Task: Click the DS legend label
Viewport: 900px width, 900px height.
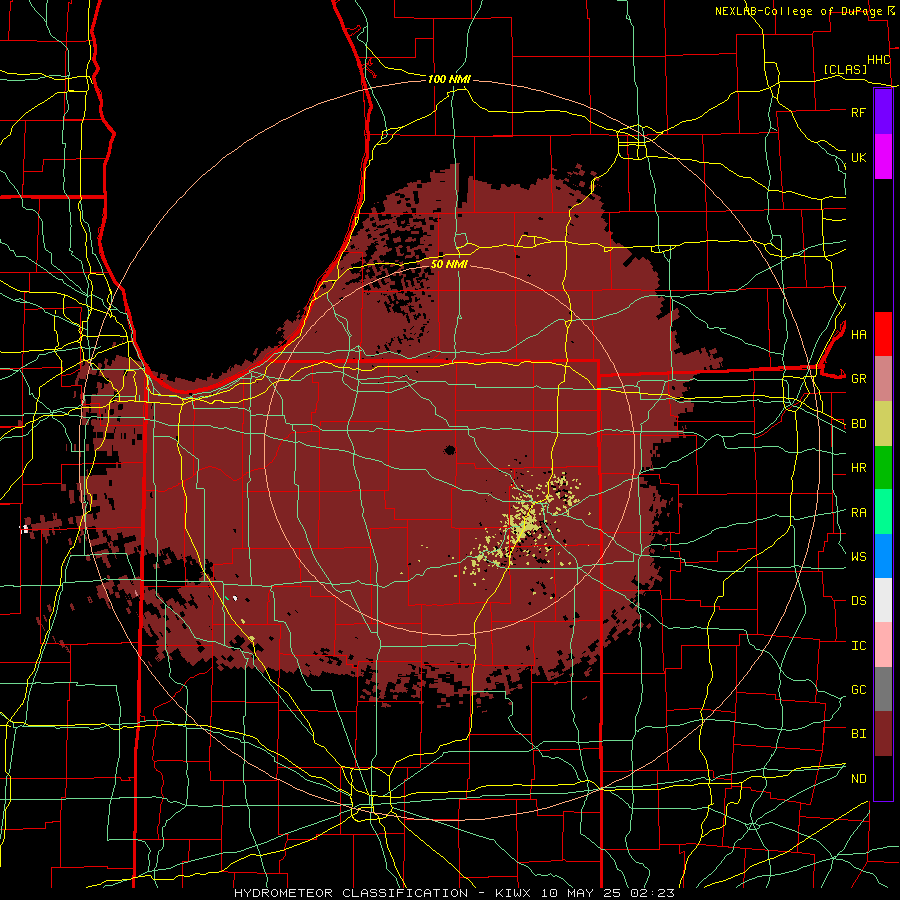Action: (x=858, y=601)
